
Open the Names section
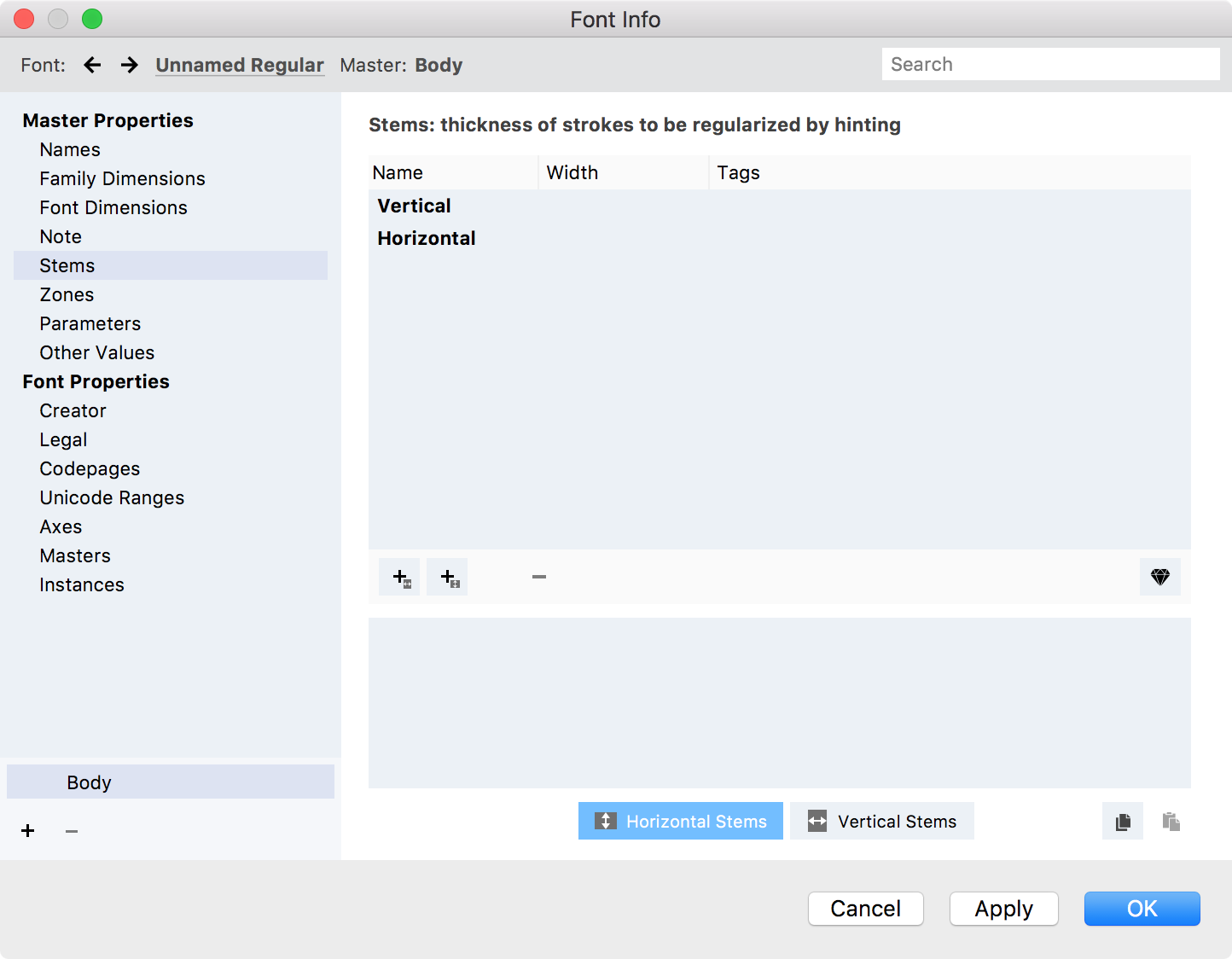coord(171,149)
